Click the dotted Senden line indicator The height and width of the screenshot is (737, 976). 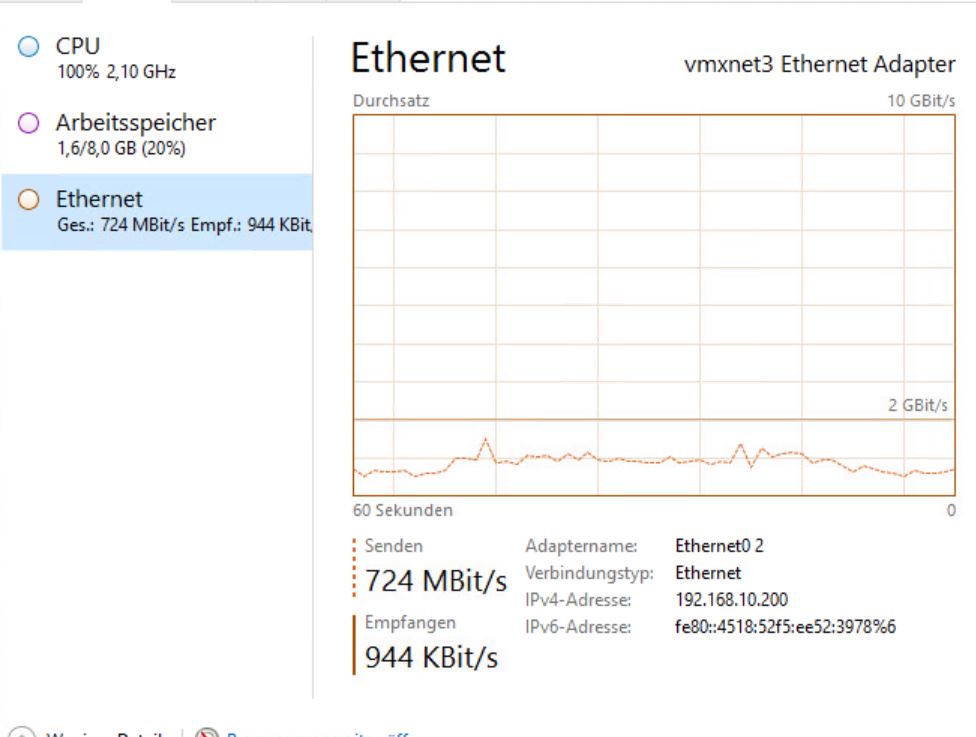pos(355,567)
